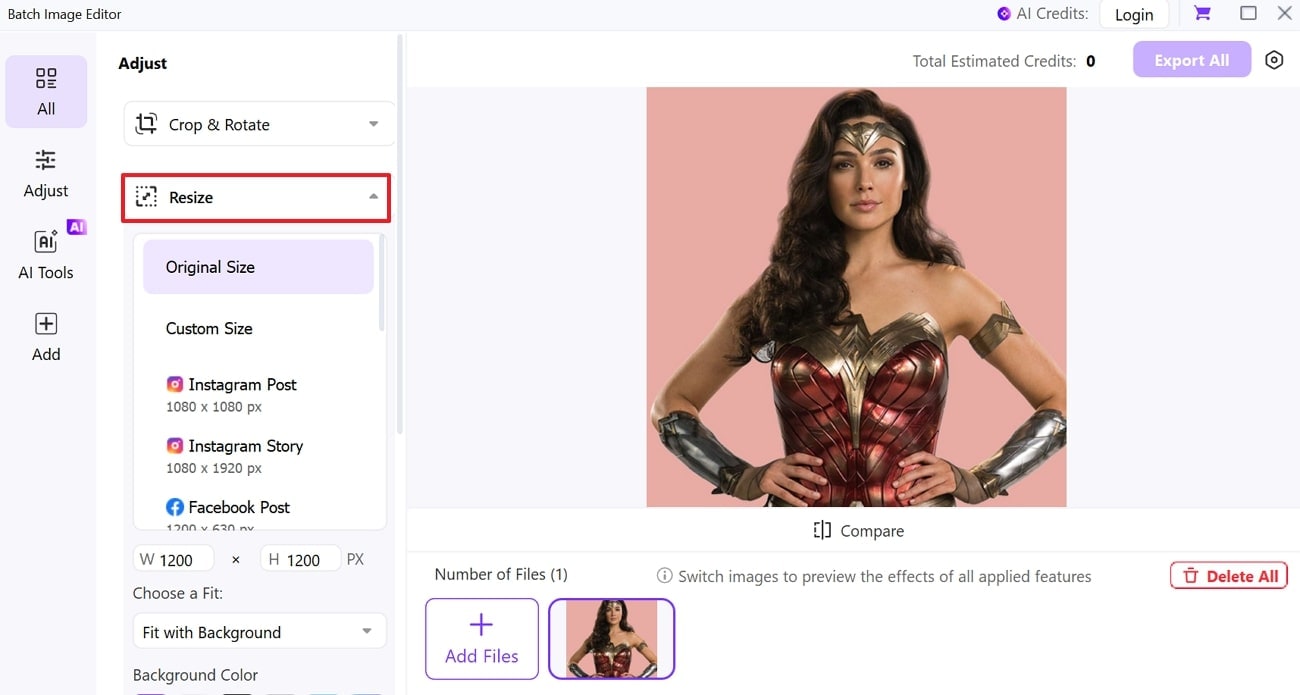Select the uploaded image thumbnail
This screenshot has width=1300, height=695.
click(x=611, y=638)
